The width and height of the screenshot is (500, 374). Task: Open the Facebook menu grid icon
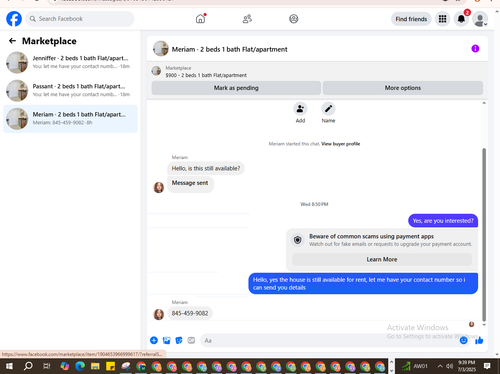pyautogui.click(x=442, y=19)
